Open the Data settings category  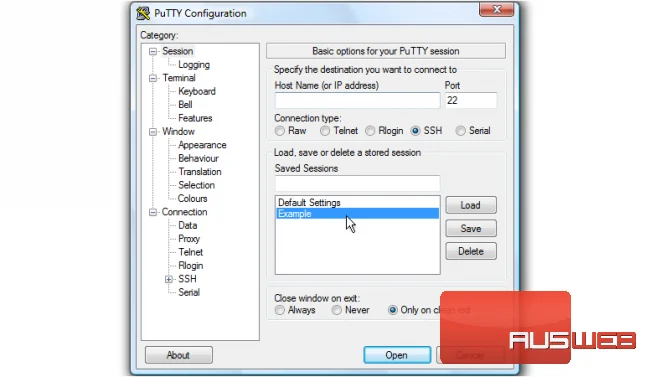pyautogui.click(x=187, y=225)
